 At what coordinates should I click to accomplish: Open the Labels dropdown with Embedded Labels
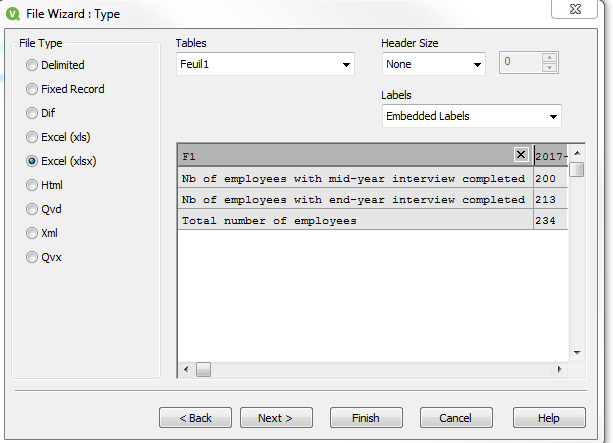pos(471,117)
